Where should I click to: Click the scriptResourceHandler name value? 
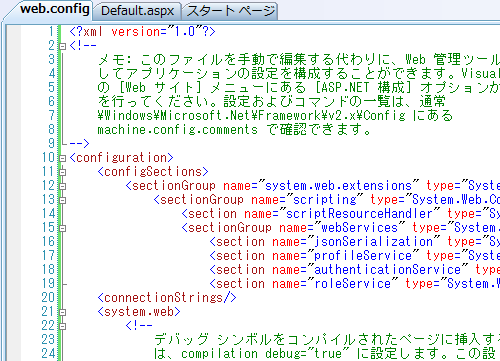click(x=359, y=213)
